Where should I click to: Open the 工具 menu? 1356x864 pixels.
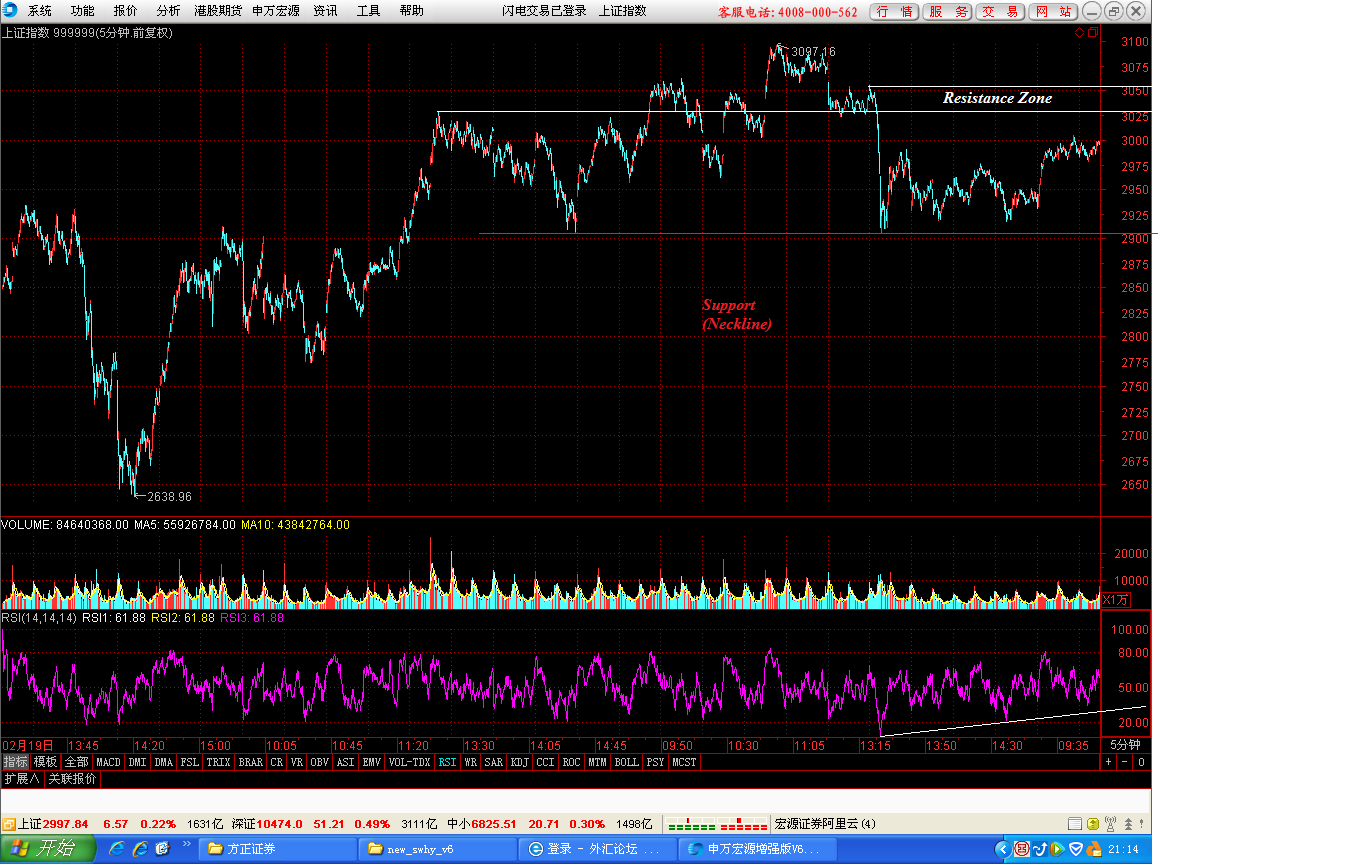369,11
